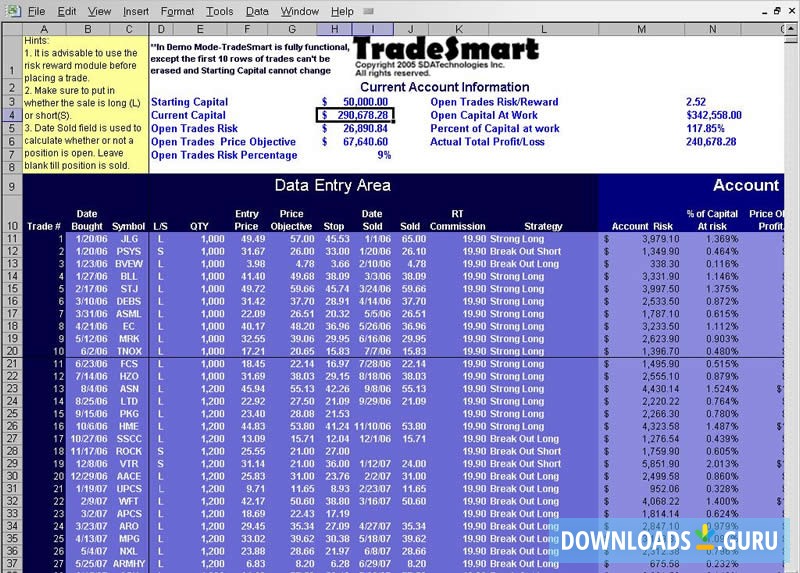Click the TNOX symbol cell
The image size is (800, 573).
point(129,351)
